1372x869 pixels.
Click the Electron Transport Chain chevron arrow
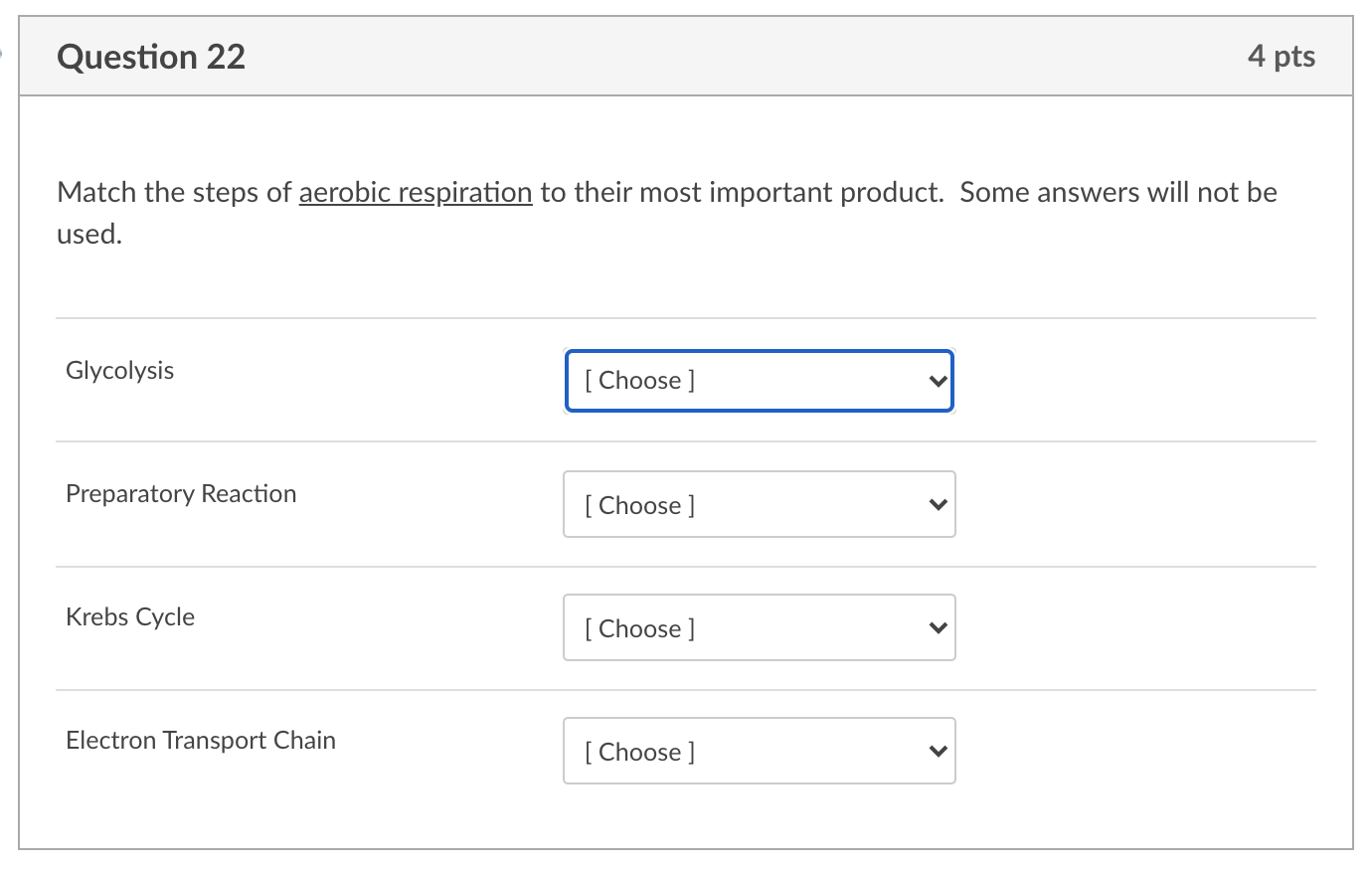(x=937, y=752)
